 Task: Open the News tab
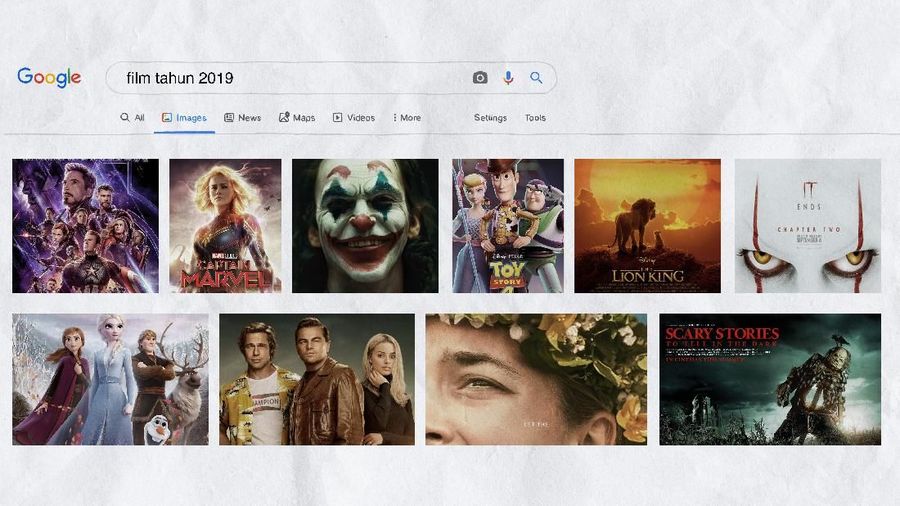point(242,118)
